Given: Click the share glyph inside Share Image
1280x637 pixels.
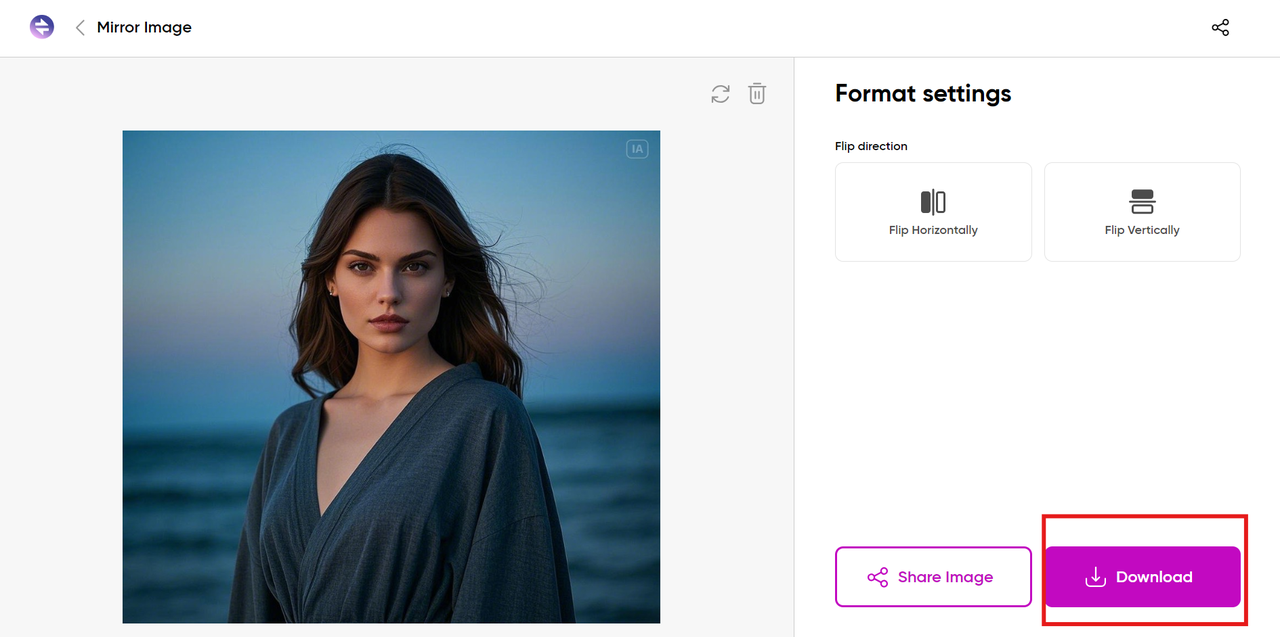Looking at the screenshot, I should pos(877,577).
